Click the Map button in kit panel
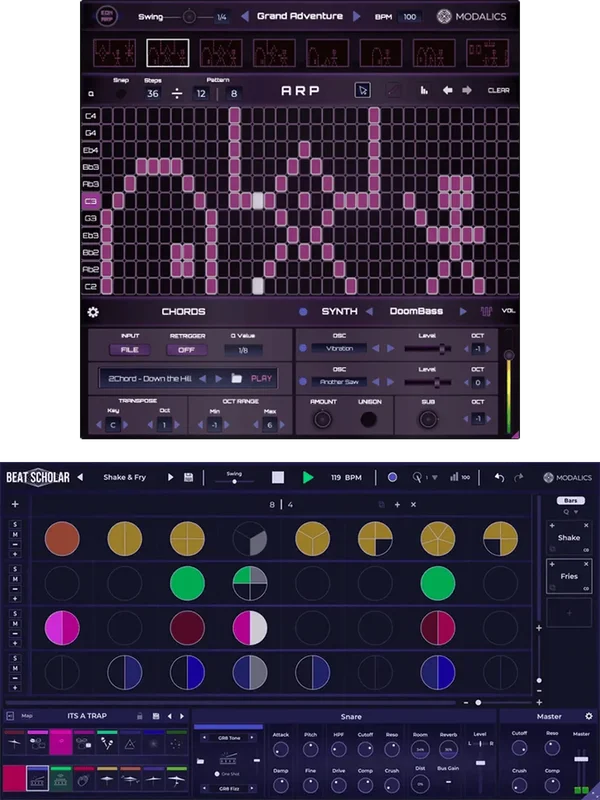The image size is (600, 800). click(27, 716)
